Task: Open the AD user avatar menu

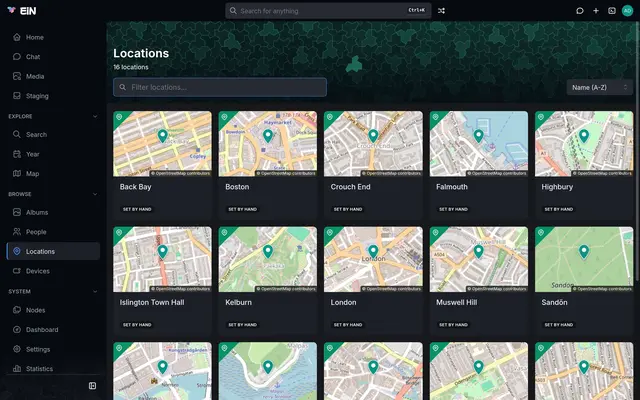Action: tap(627, 11)
